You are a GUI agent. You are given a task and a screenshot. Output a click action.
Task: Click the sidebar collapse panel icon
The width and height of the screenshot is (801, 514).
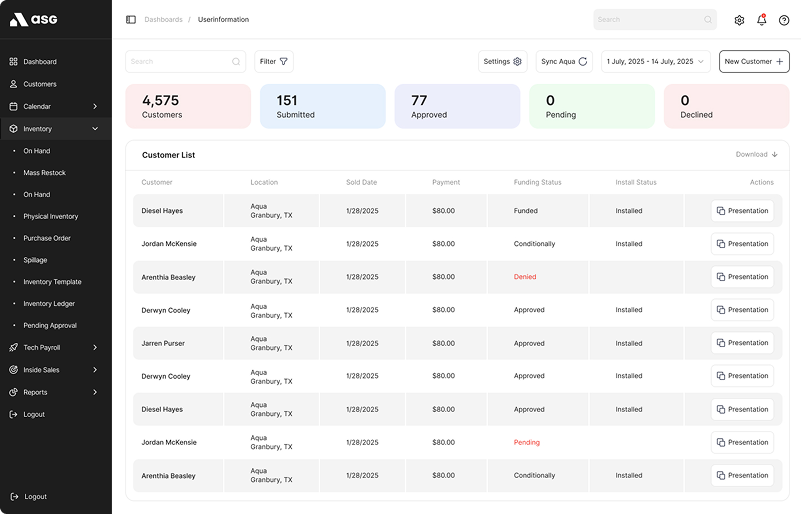coord(131,19)
